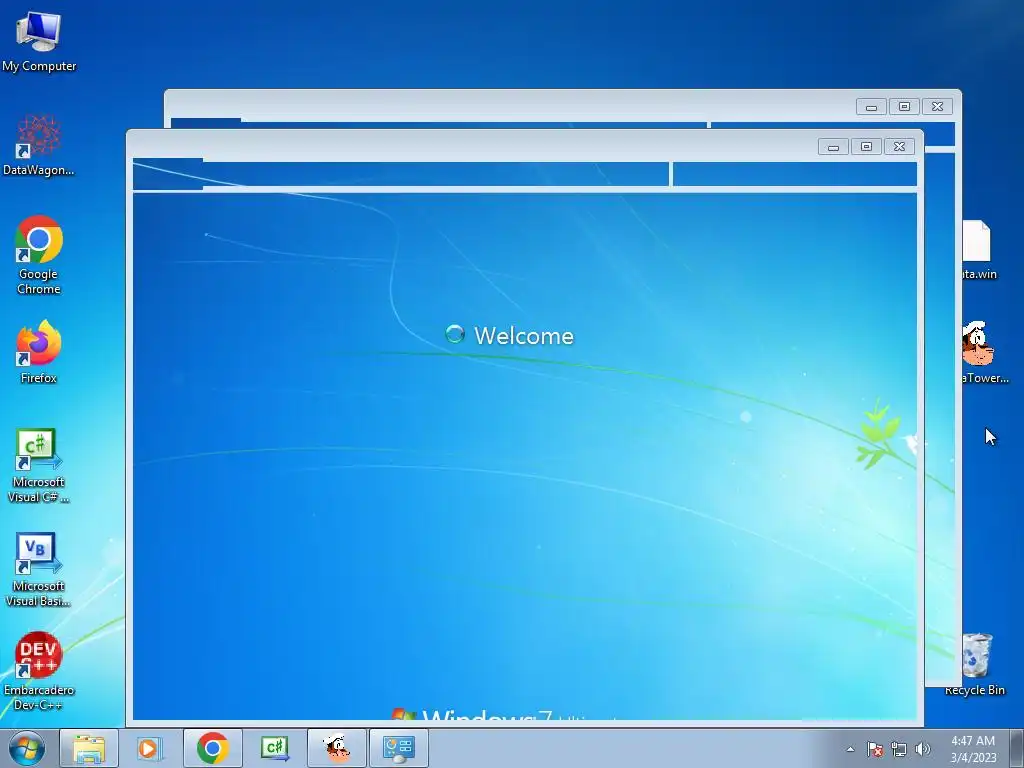Screen dimensions: 1024x768
Task: Select the white .win file on desktop
Action: [x=978, y=250]
